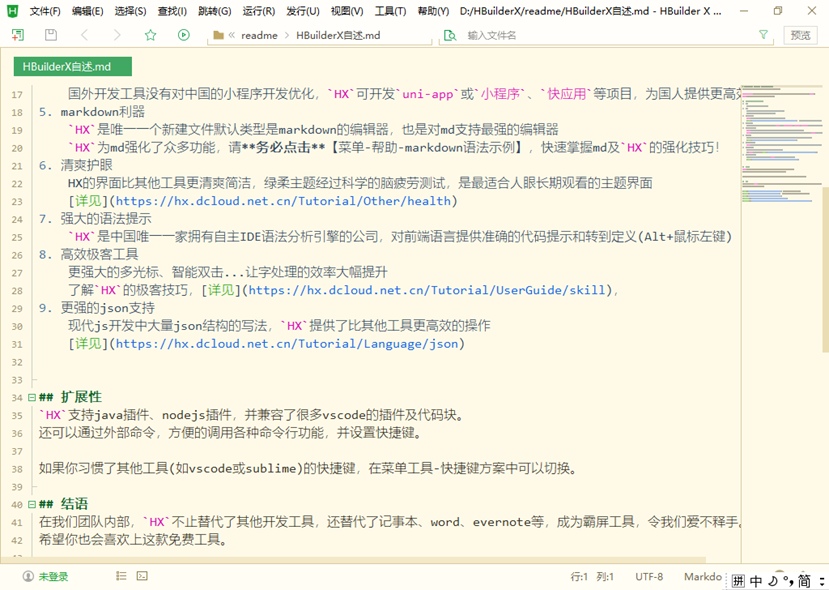The image size is (829, 590).
Task: Open the 跳转(G) menu
Action: (x=215, y=11)
